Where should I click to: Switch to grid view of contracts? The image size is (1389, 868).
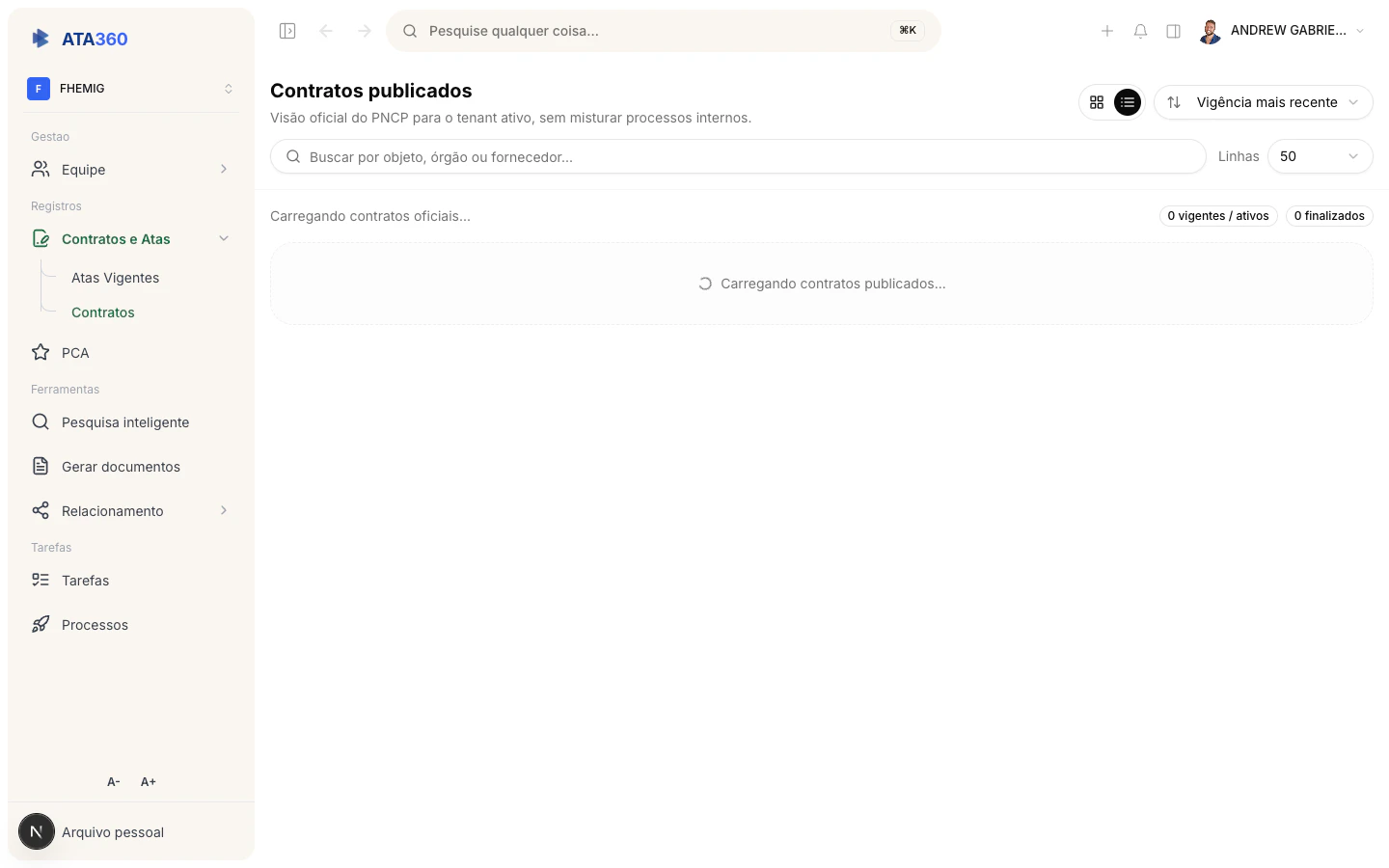coord(1097,101)
